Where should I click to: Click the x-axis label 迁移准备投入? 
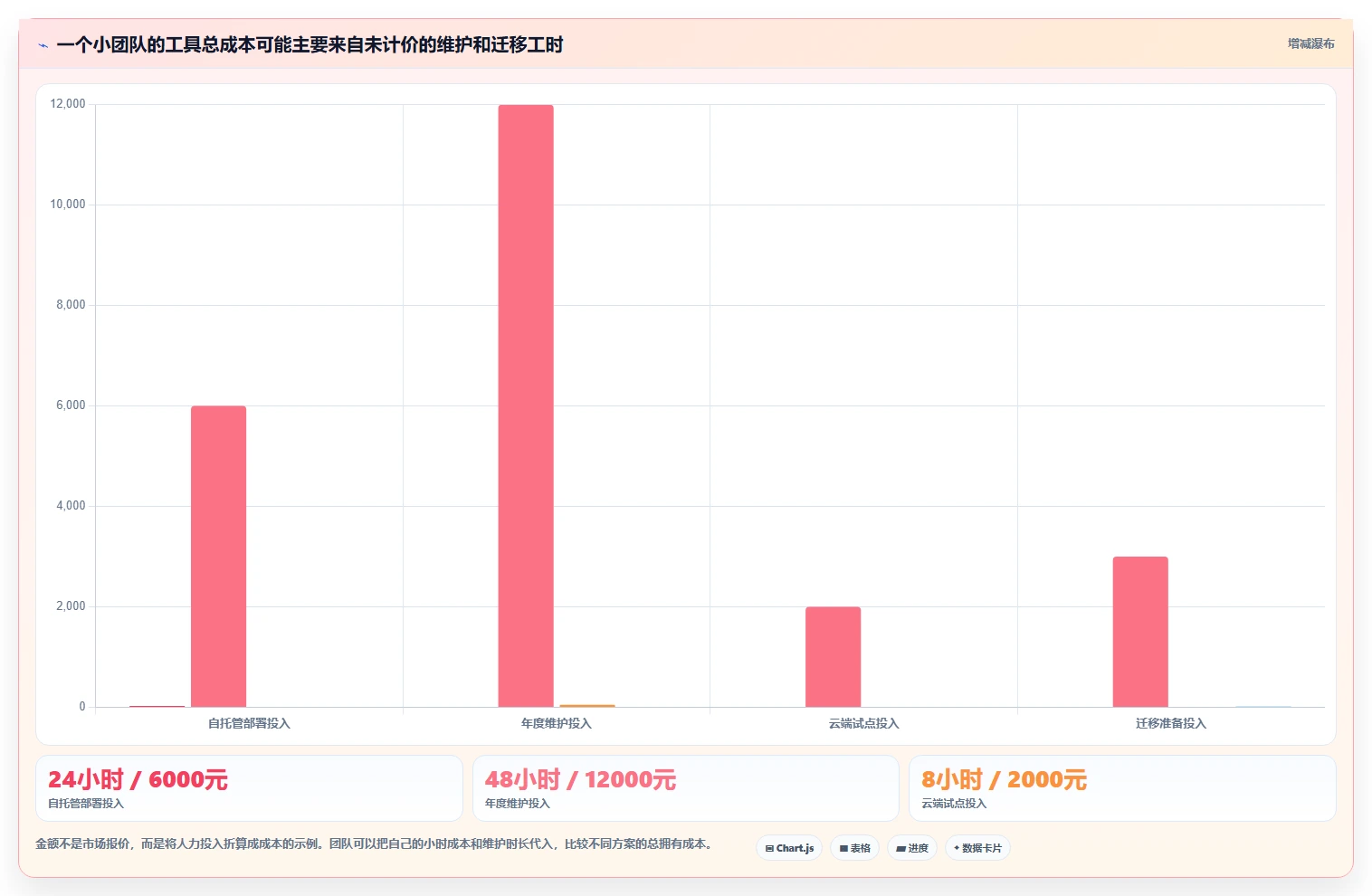tap(1171, 723)
